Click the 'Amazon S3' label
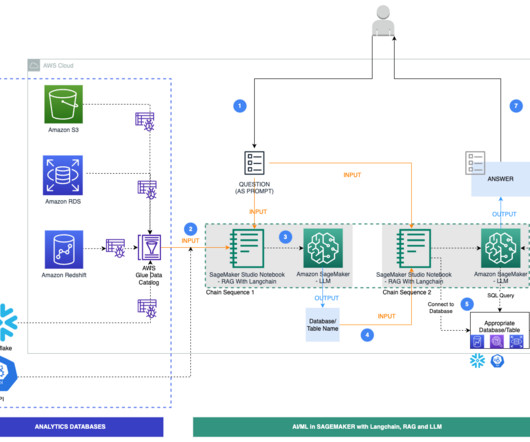This screenshot has height=442, width=530. pos(64,130)
